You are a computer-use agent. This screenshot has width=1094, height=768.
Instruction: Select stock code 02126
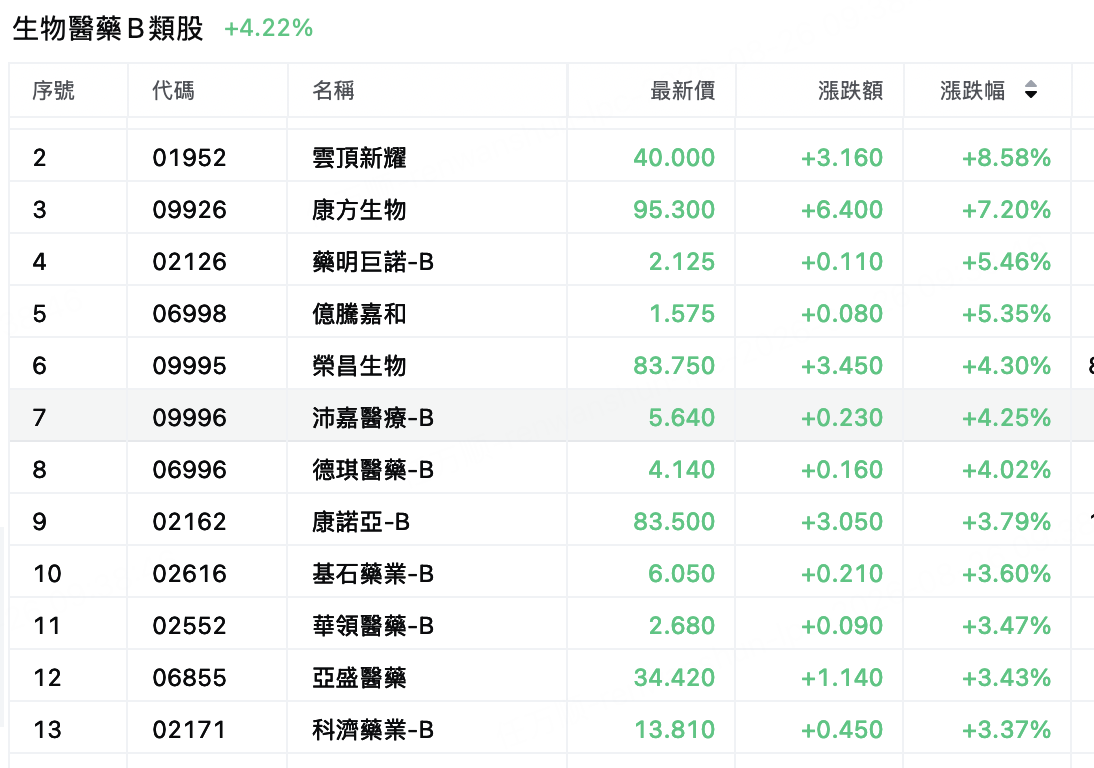[x=189, y=262]
